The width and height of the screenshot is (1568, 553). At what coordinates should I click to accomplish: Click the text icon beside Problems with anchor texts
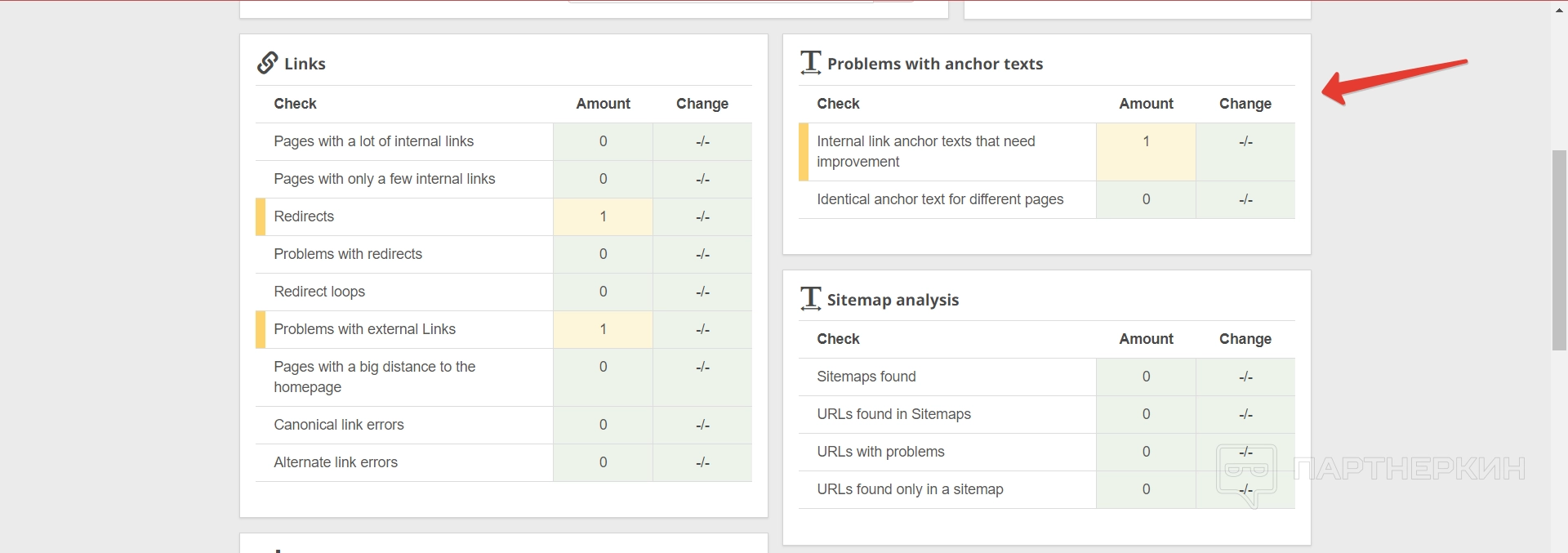pos(810,63)
